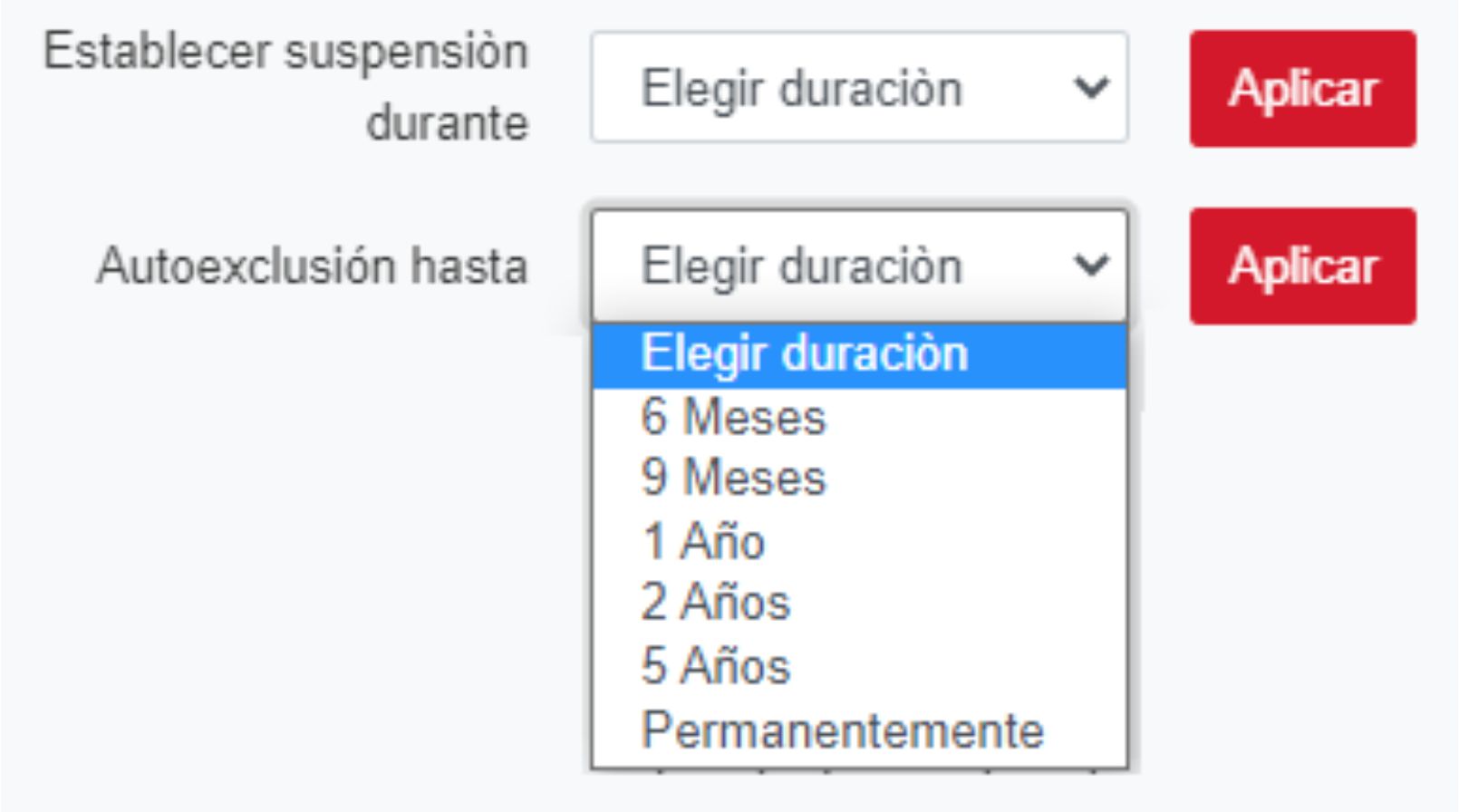
Task: Choose '2 Años' from the open dropdown
Action: (714, 603)
